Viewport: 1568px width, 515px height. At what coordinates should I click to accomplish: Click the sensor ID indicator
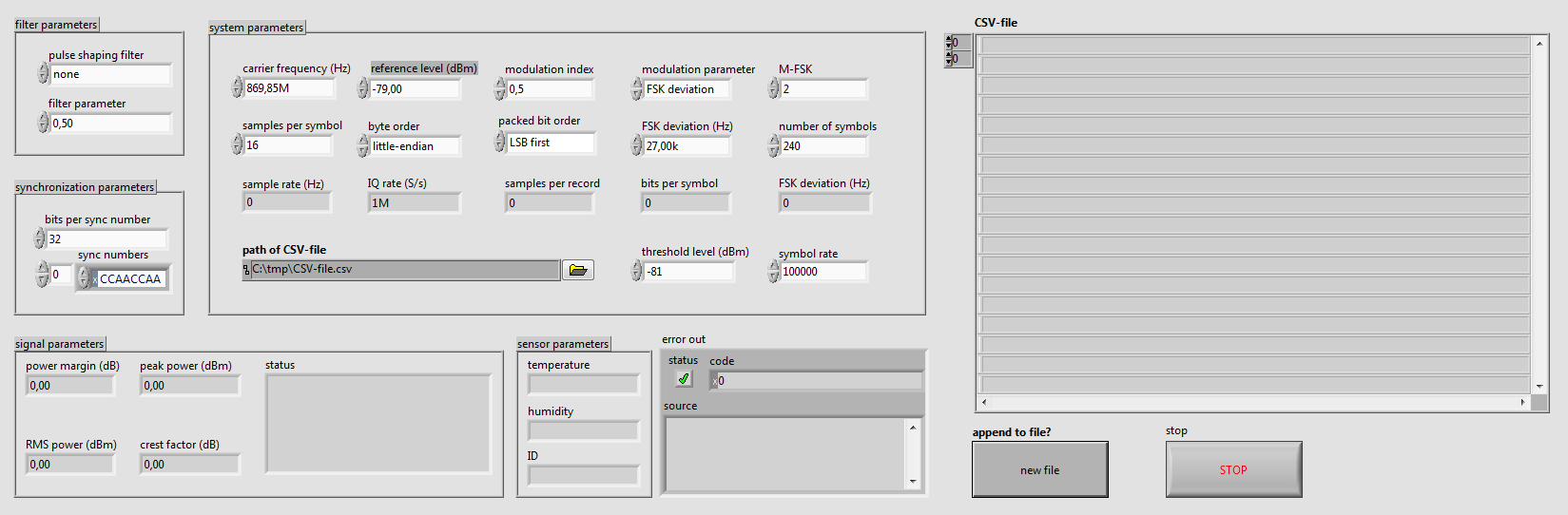(583, 474)
